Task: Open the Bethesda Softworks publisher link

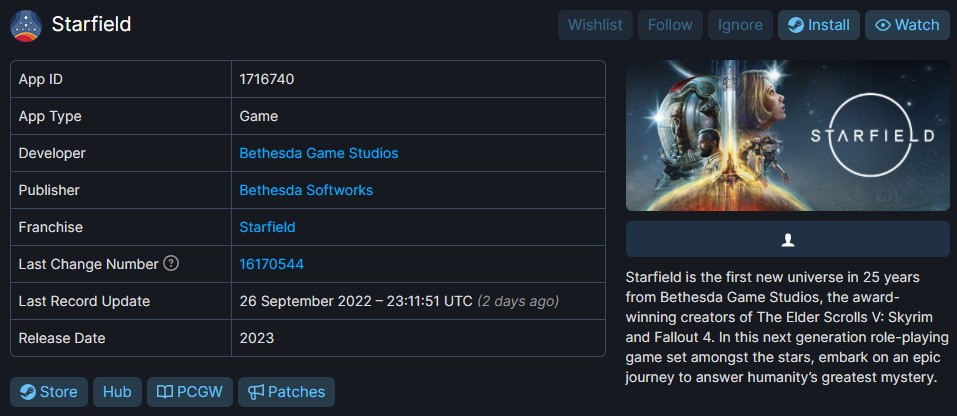Action: (305, 190)
